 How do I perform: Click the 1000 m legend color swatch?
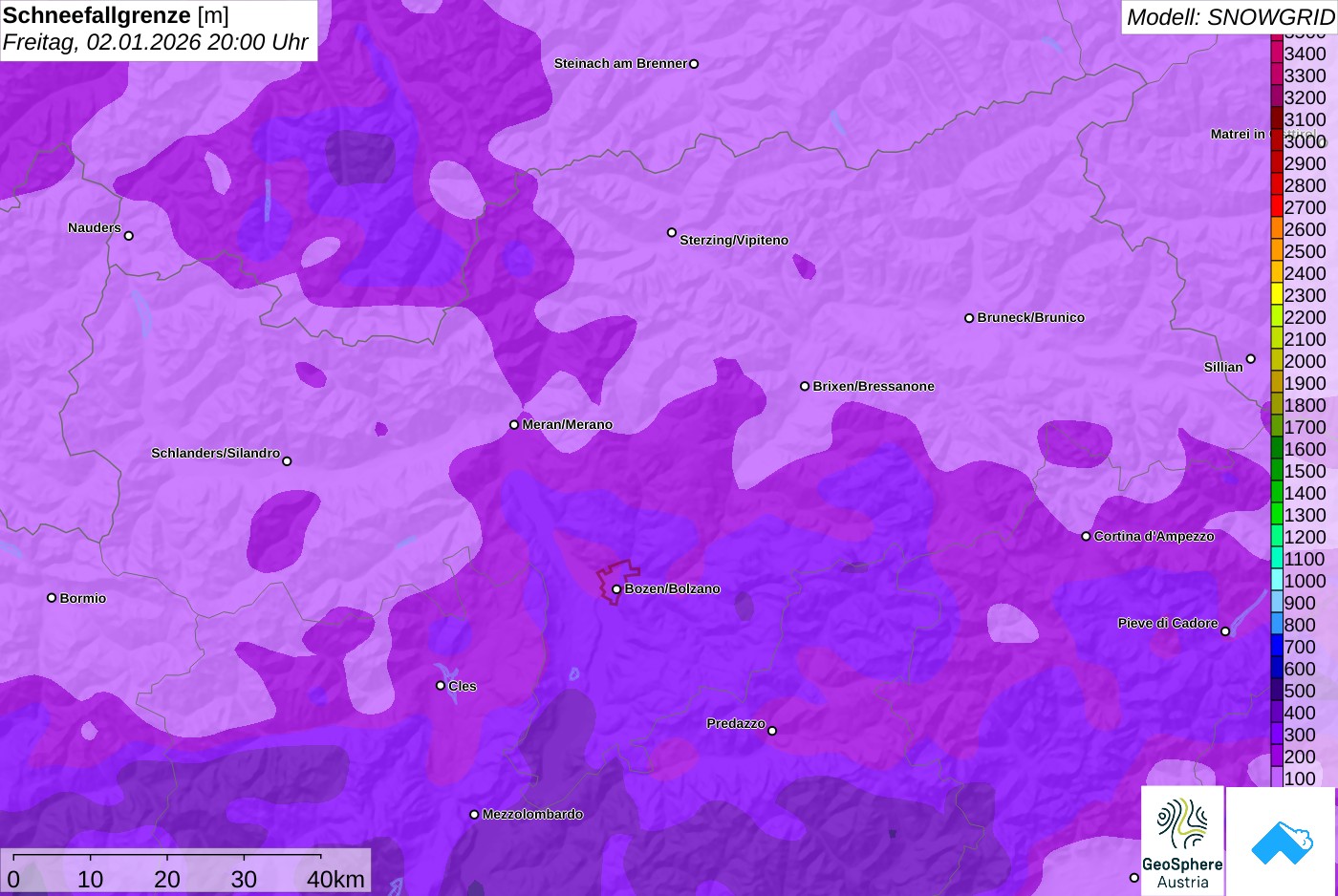pos(1276,581)
